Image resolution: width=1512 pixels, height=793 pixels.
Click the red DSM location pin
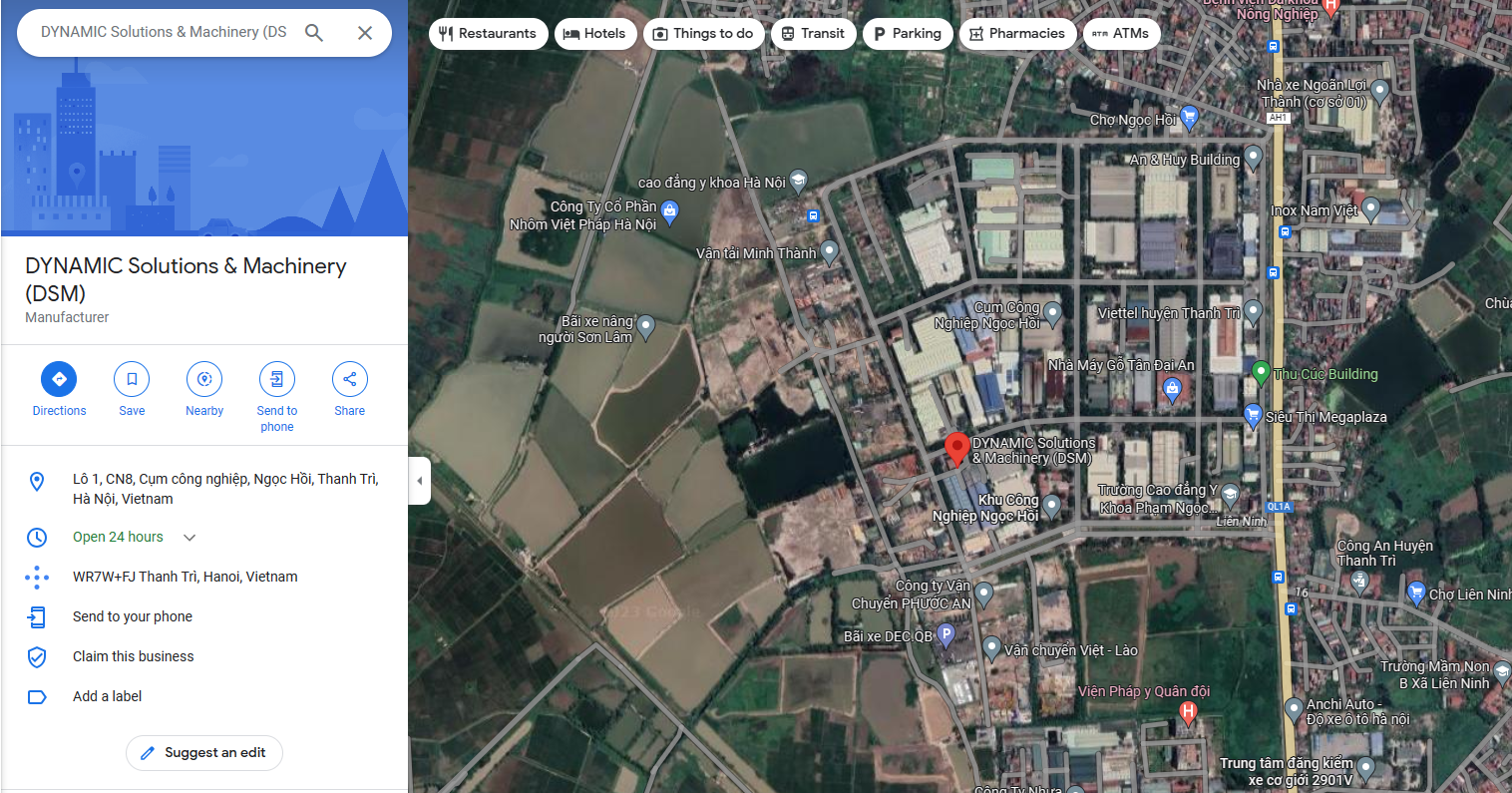956,449
